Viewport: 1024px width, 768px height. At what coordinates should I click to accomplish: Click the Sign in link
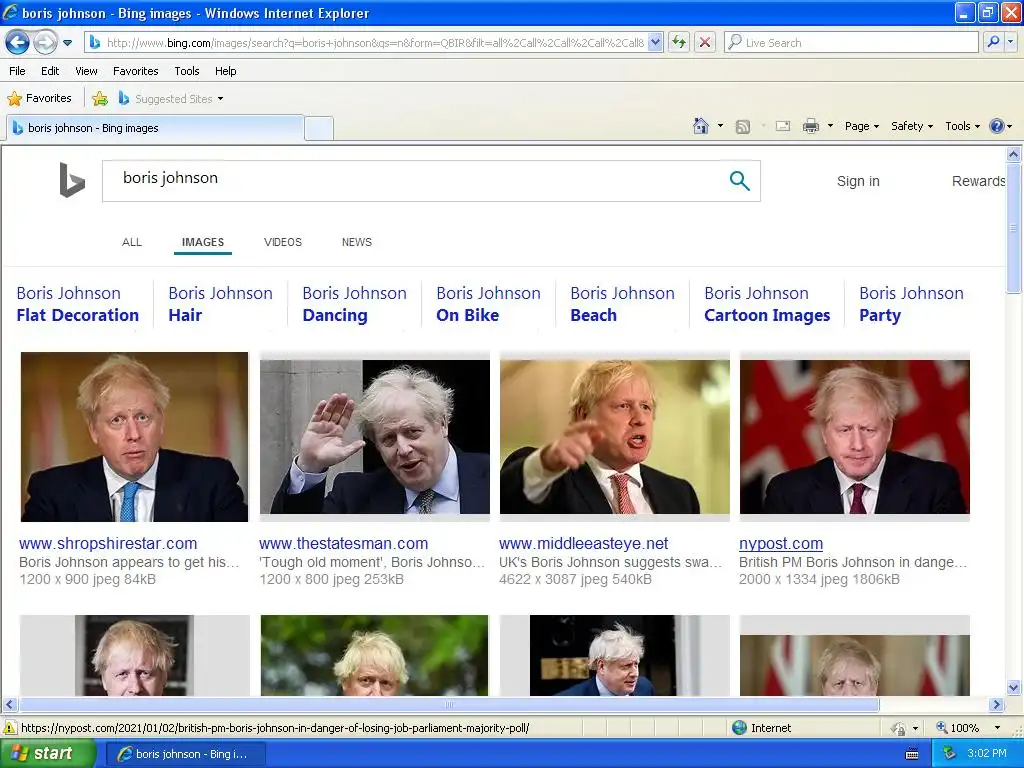pos(858,181)
